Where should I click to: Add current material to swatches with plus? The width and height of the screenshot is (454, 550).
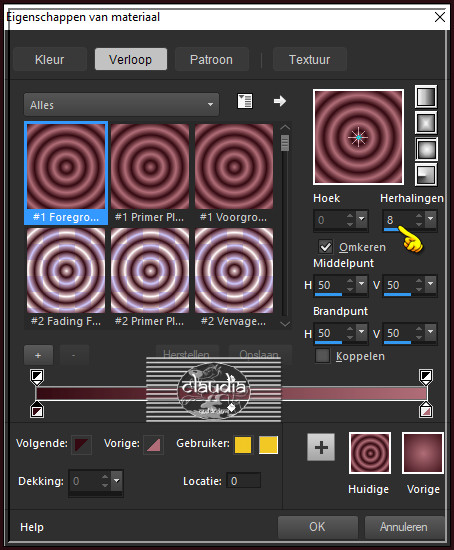(321, 447)
